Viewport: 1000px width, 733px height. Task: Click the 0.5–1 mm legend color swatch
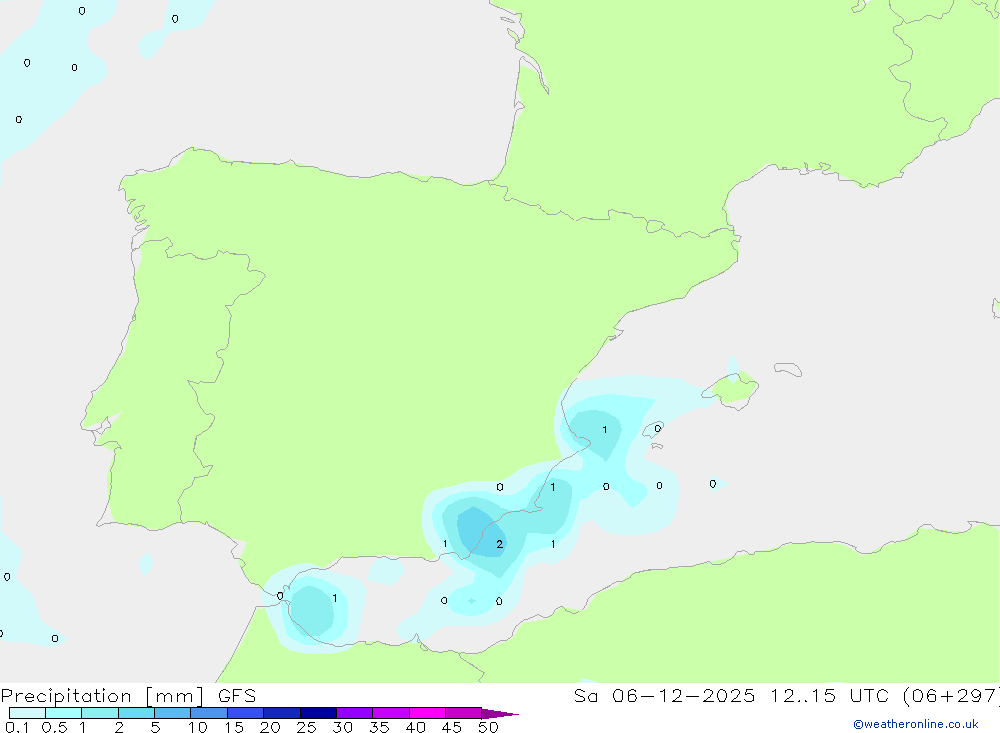(64, 713)
